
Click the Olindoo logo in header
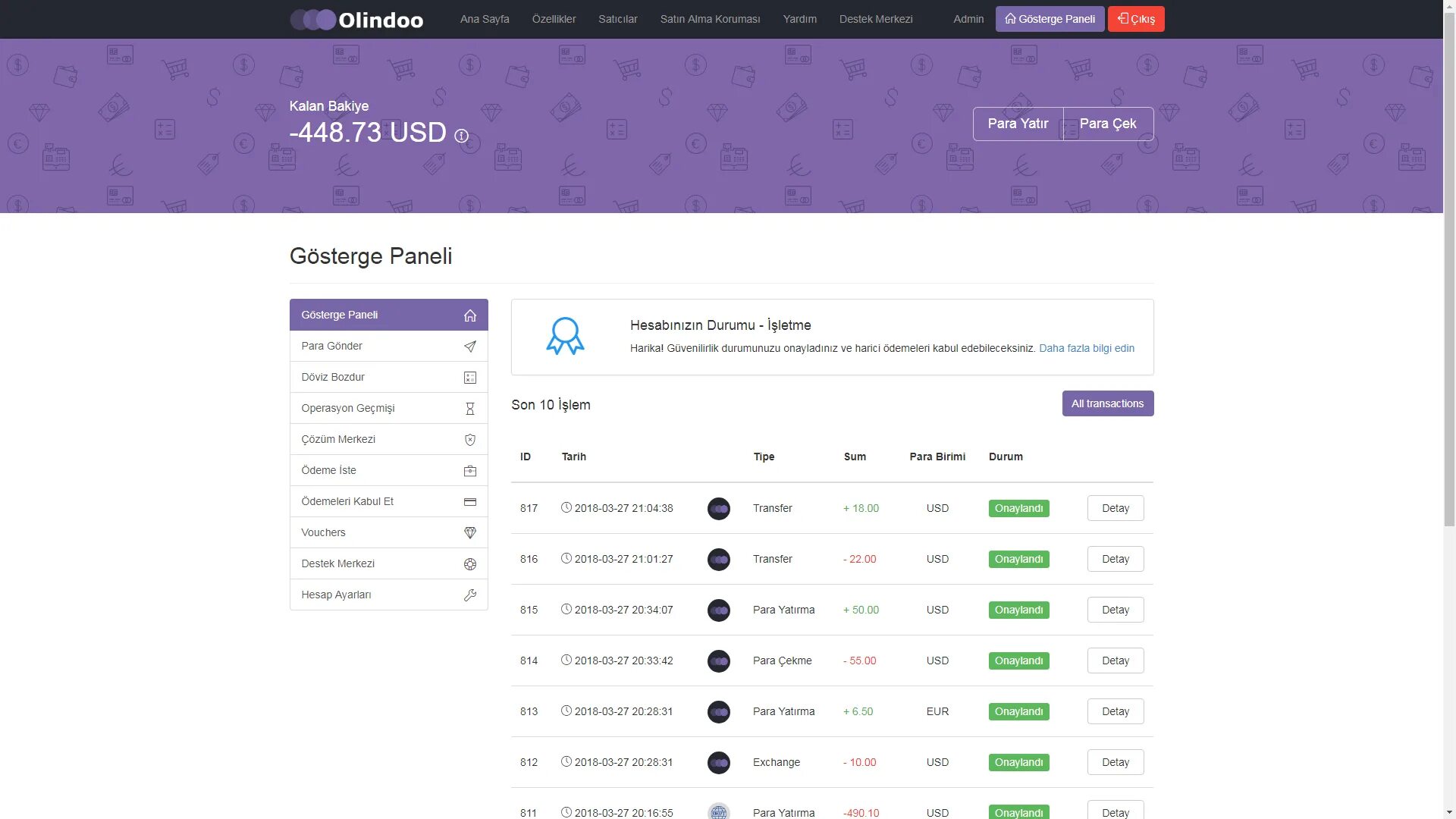pyautogui.click(x=356, y=20)
